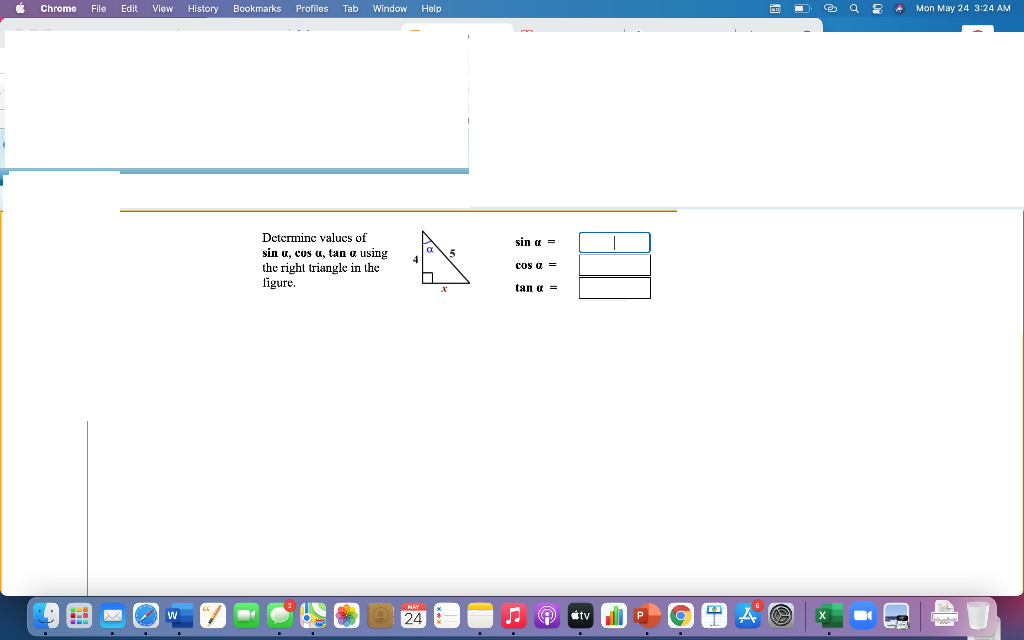Open the Calendar app showing May 24
This screenshot has width=1024, height=640.
pyautogui.click(x=413, y=615)
